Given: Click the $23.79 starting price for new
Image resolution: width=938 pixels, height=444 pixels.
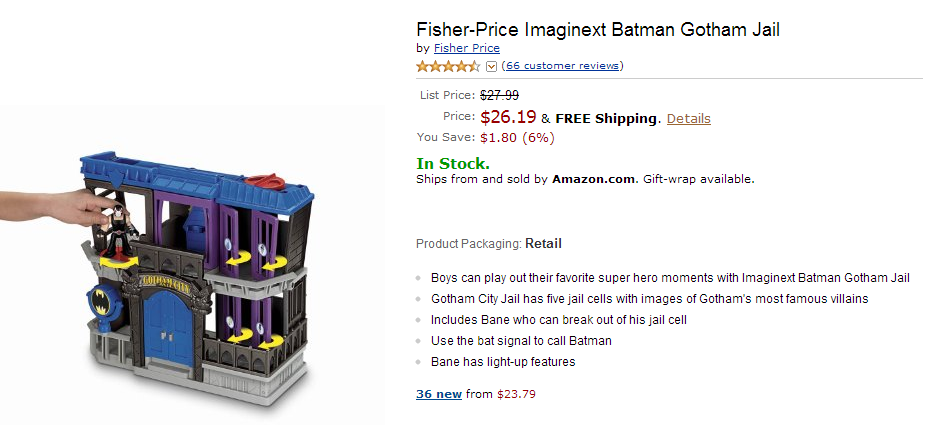Looking at the screenshot, I should 516,394.
